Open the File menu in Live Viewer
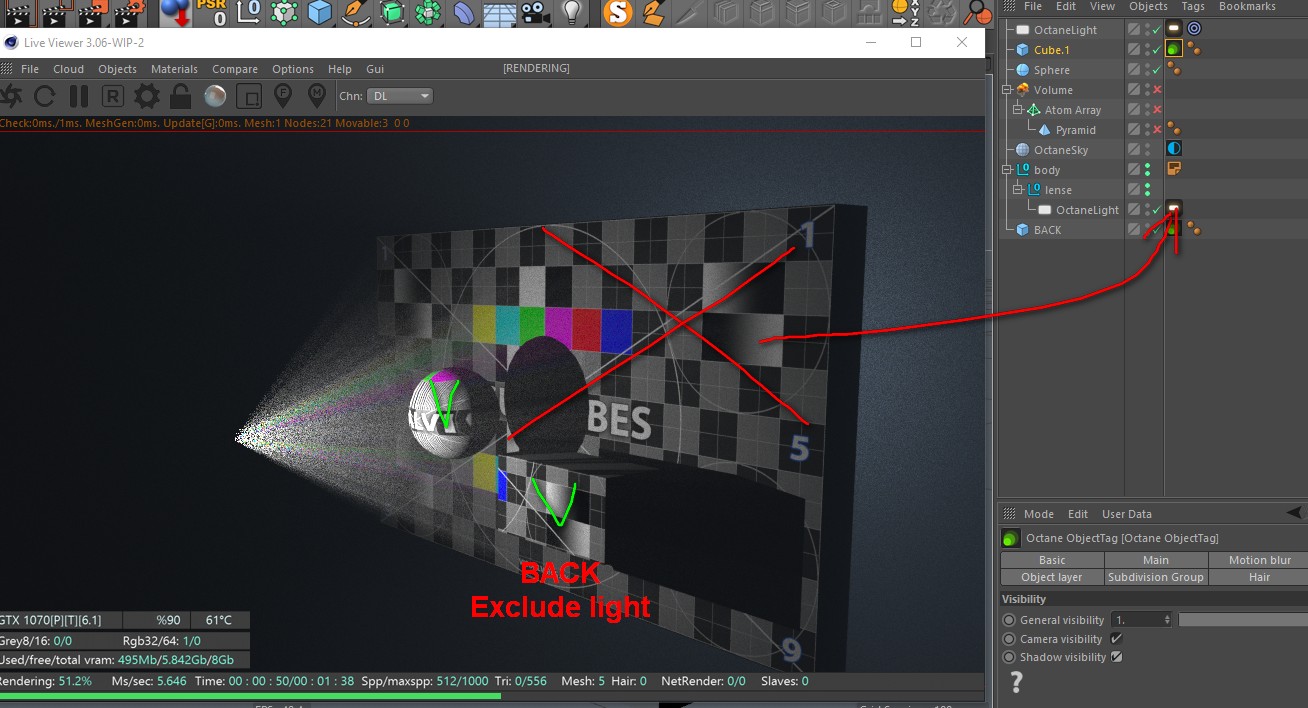Viewport: 1308px width, 708px height. pyautogui.click(x=30, y=69)
